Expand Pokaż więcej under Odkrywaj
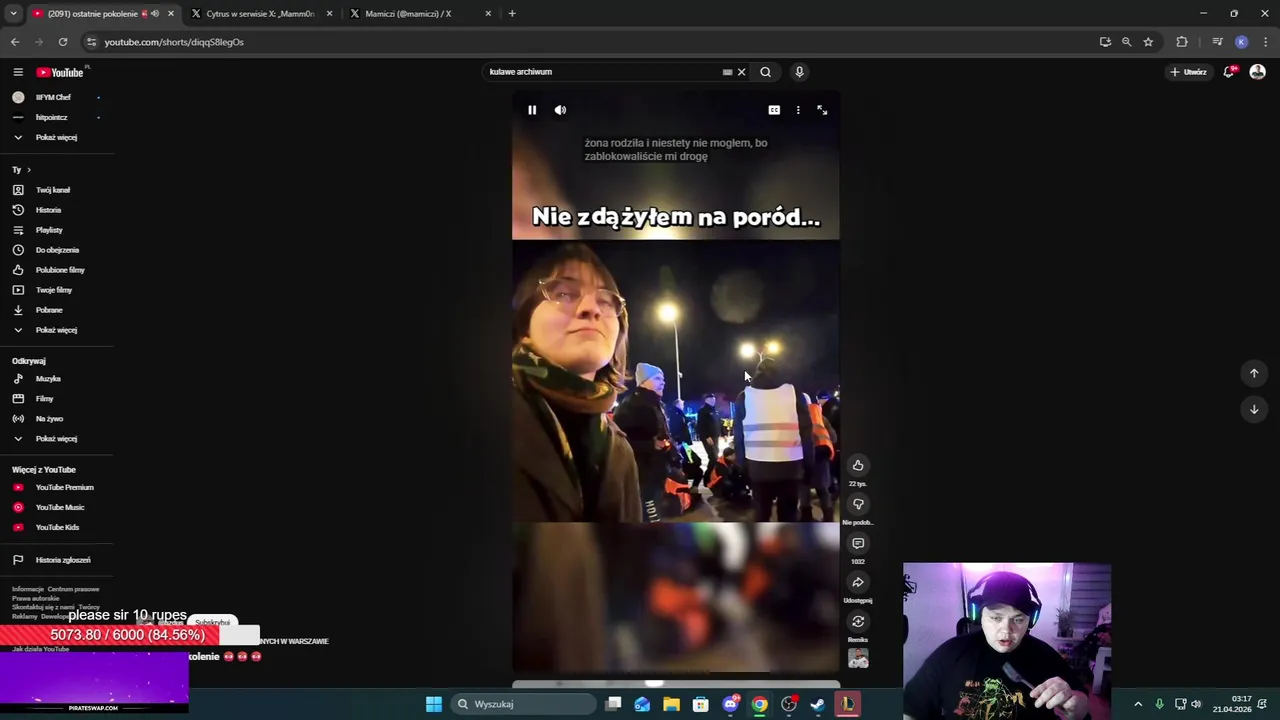The image size is (1280, 720). click(55, 439)
